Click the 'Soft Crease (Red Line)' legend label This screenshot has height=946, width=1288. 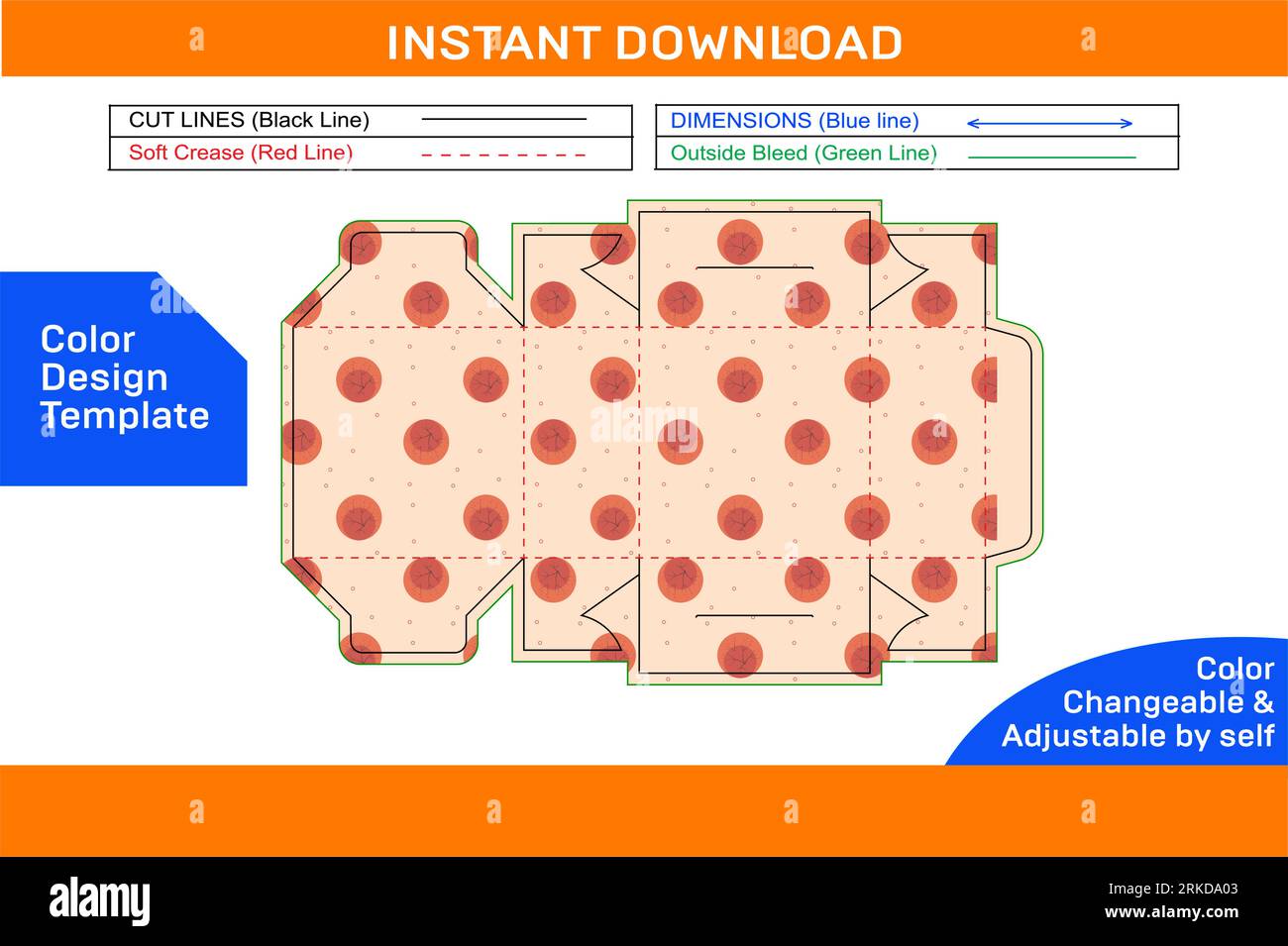pyautogui.click(x=241, y=153)
